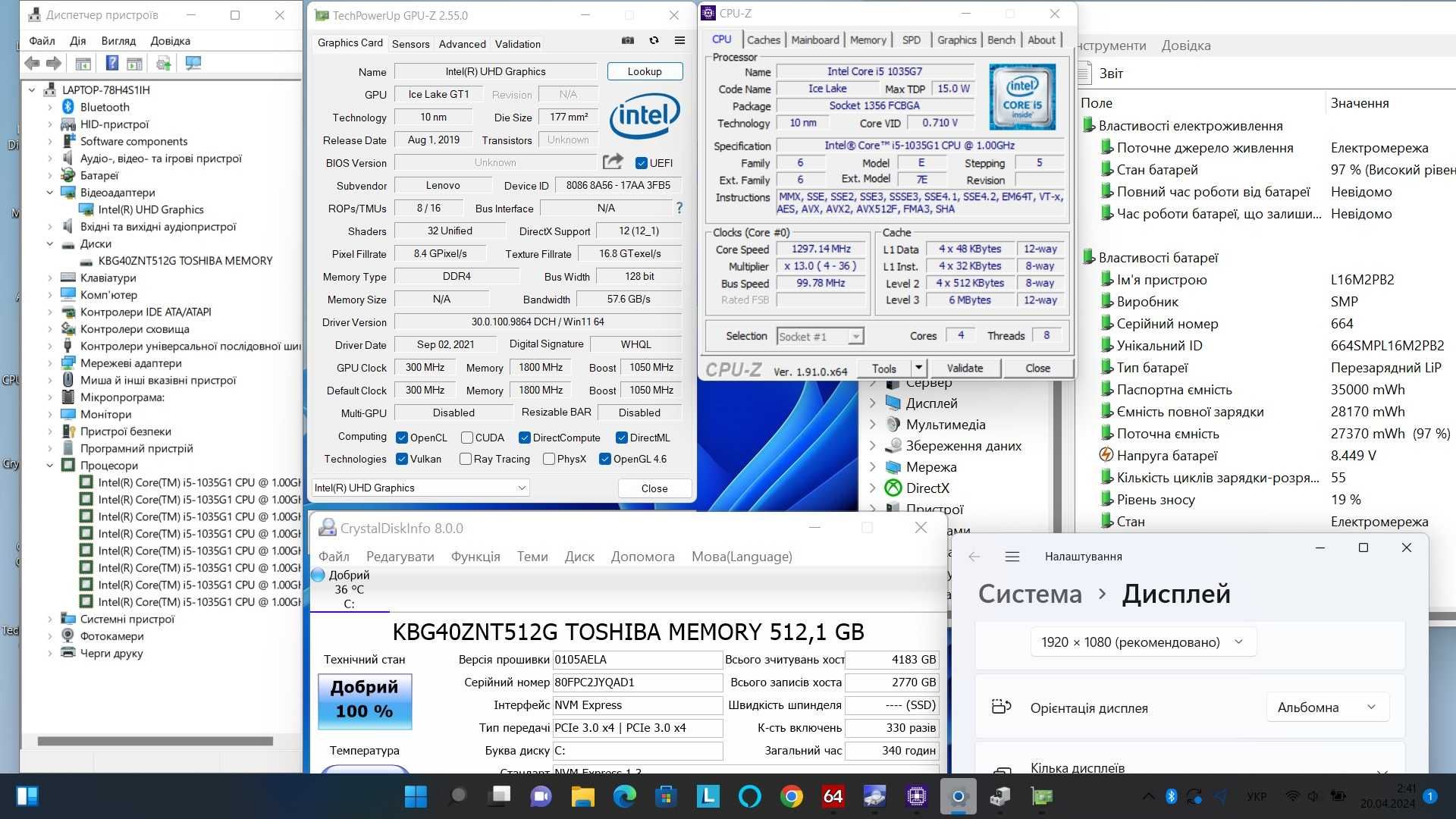Click the monitor scan icon in Device Manager toolbar
1456x819 pixels.
(x=193, y=63)
